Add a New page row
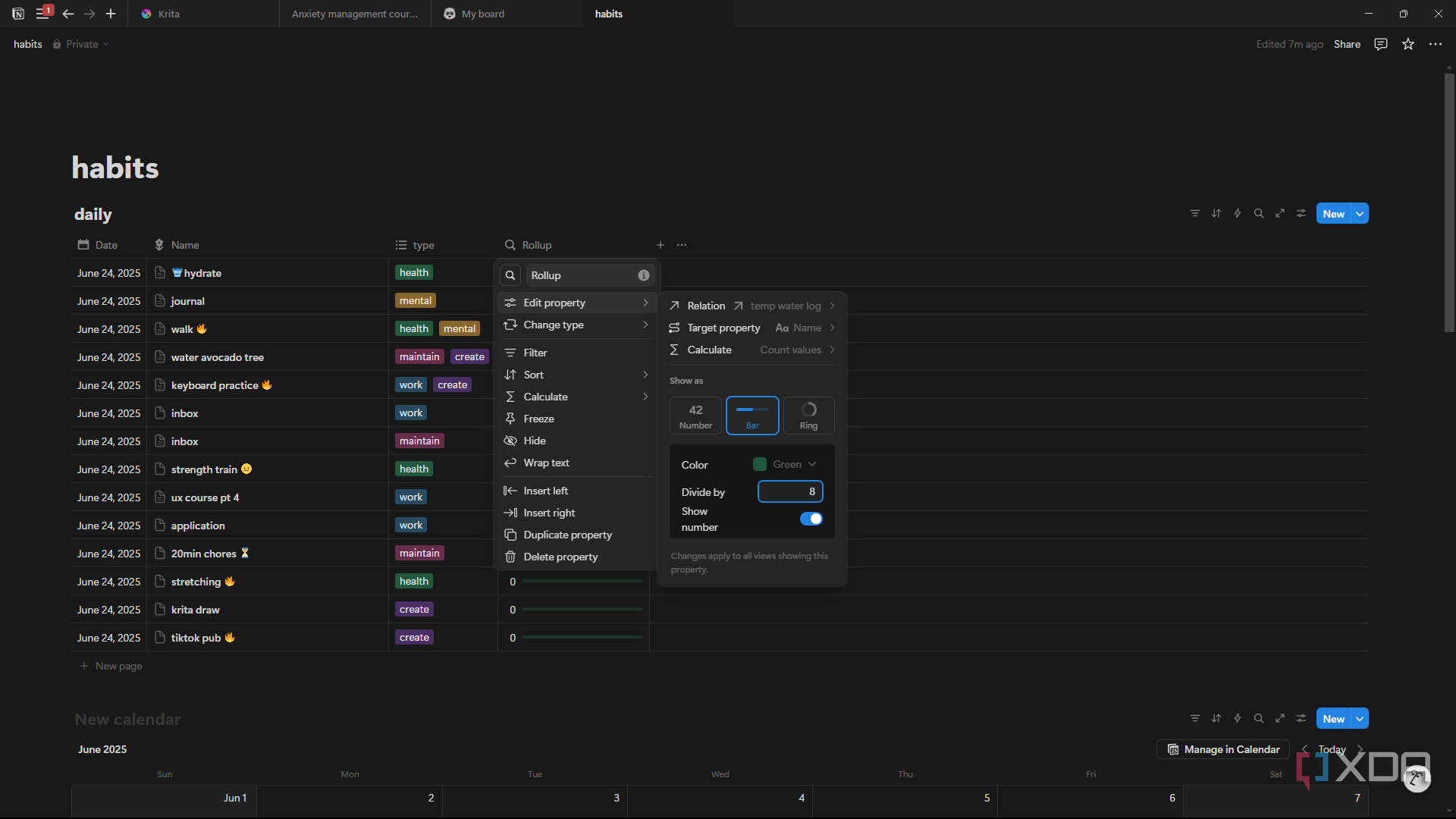Screen dimensions: 1456x819 pos(111,666)
